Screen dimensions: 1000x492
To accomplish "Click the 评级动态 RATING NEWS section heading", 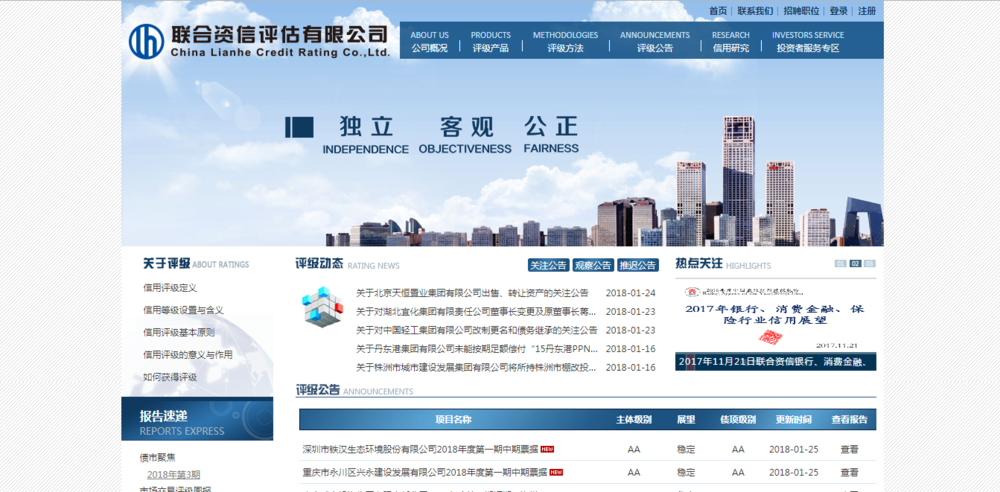I will pos(348,264).
